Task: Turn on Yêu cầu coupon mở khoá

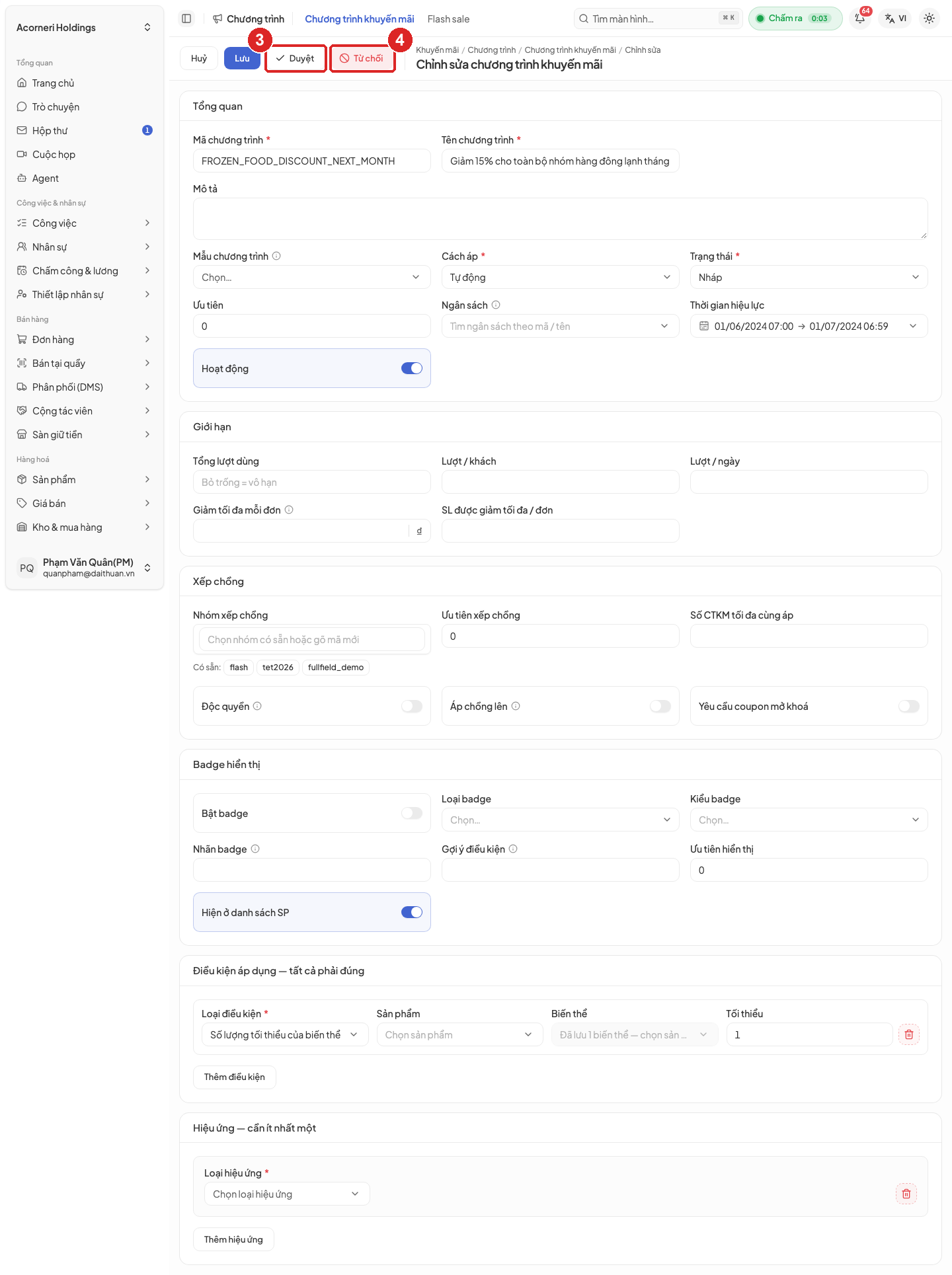Action: click(909, 706)
